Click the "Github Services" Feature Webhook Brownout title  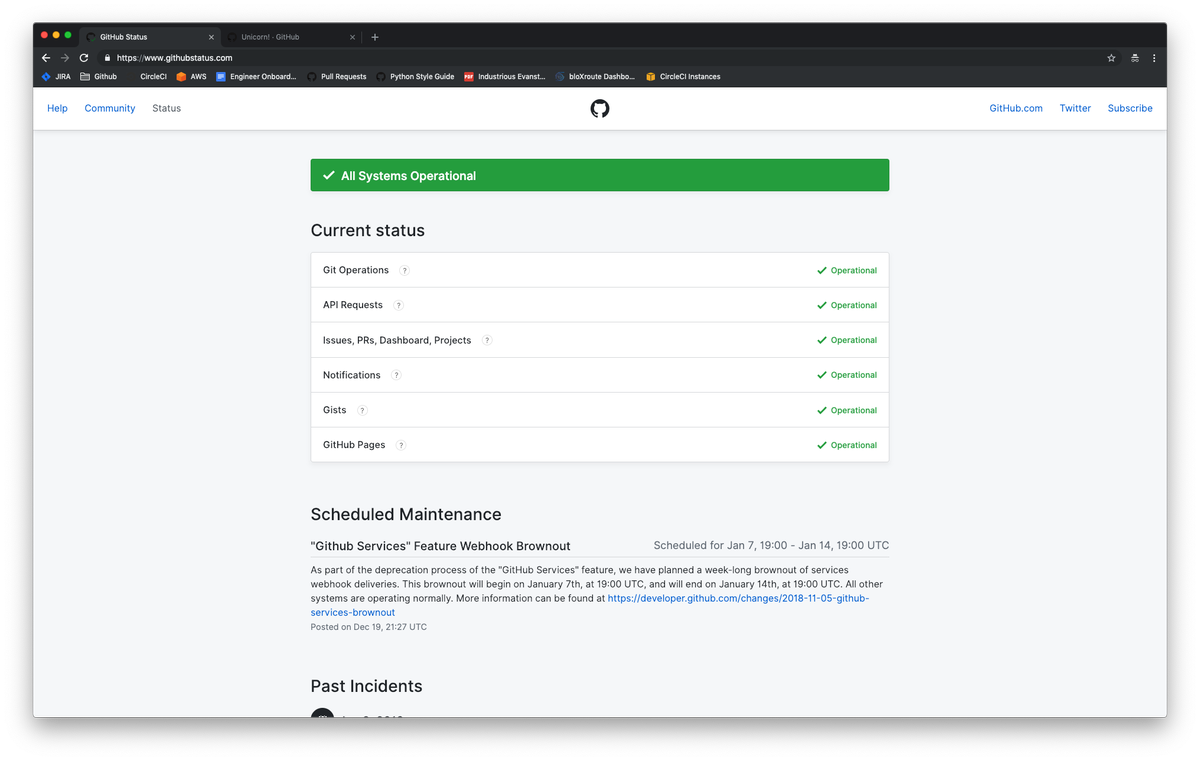[440, 546]
